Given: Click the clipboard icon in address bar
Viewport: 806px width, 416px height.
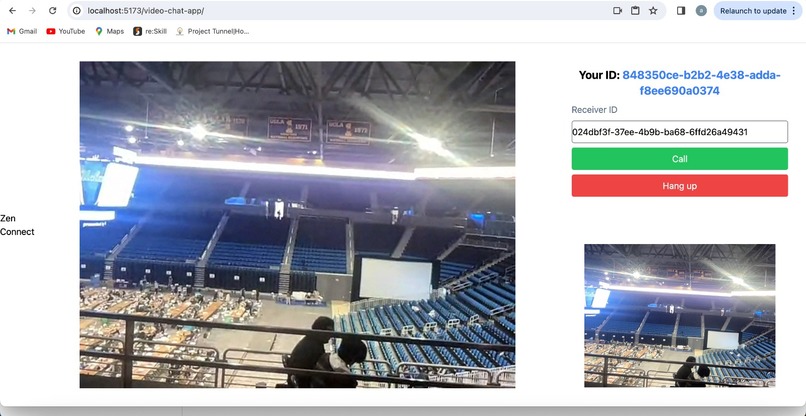Looking at the screenshot, I should pyautogui.click(x=635, y=11).
